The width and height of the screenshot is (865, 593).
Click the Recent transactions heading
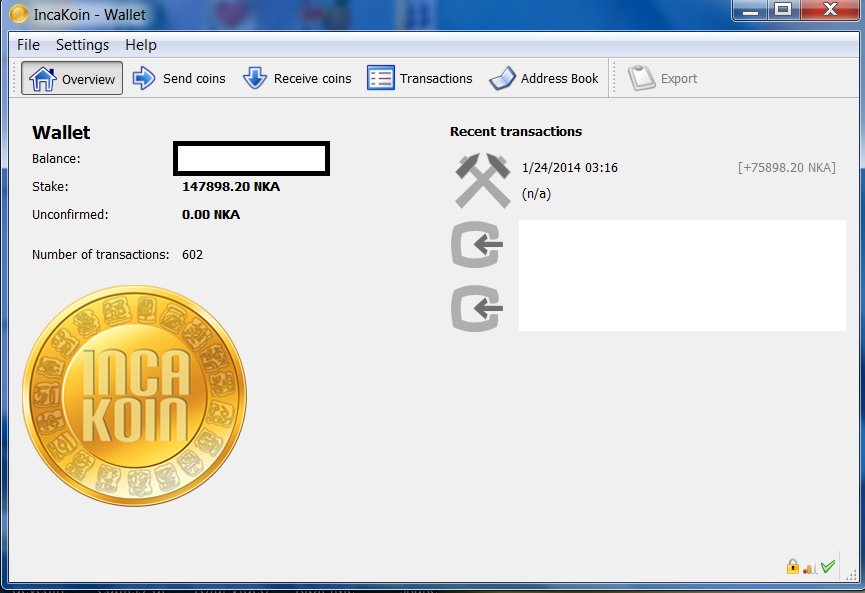[x=516, y=131]
